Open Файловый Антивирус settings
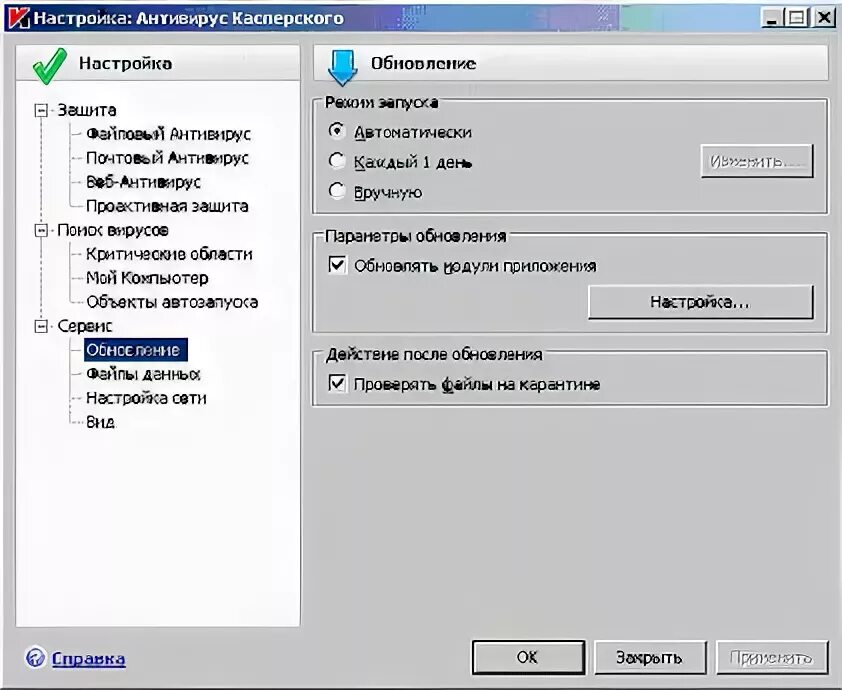Viewport: 842px width, 690px height. pyautogui.click(x=168, y=134)
